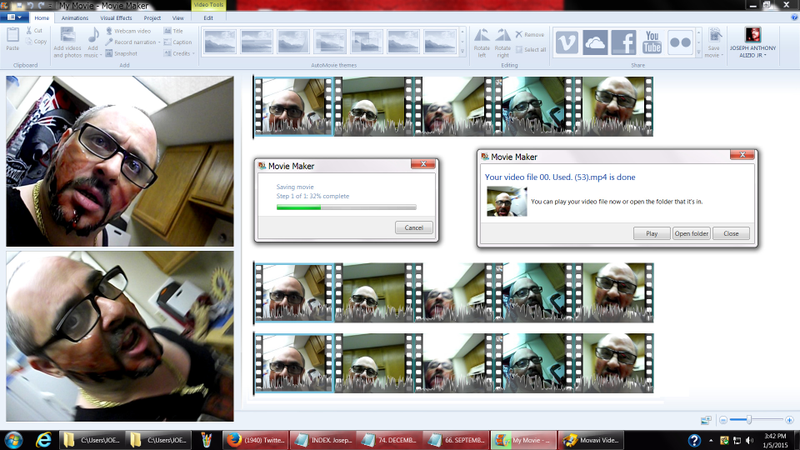Click Play in the done dialog
This screenshot has height=450, width=800.
coord(652,233)
